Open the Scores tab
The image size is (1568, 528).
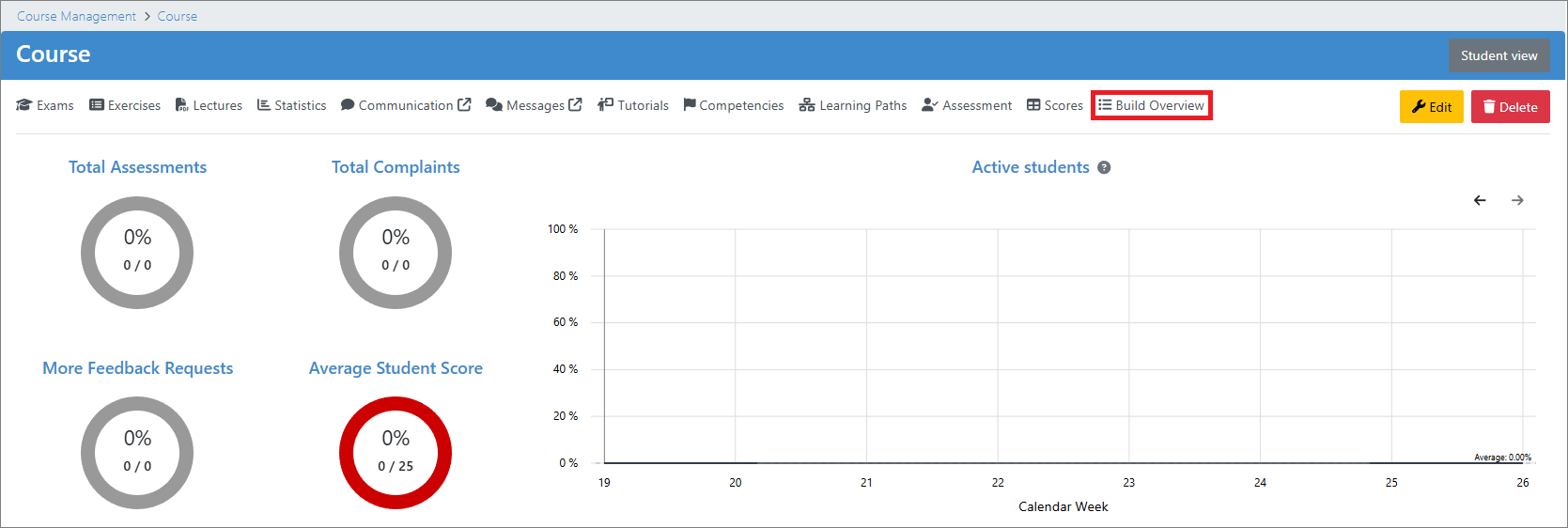pos(1054,105)
